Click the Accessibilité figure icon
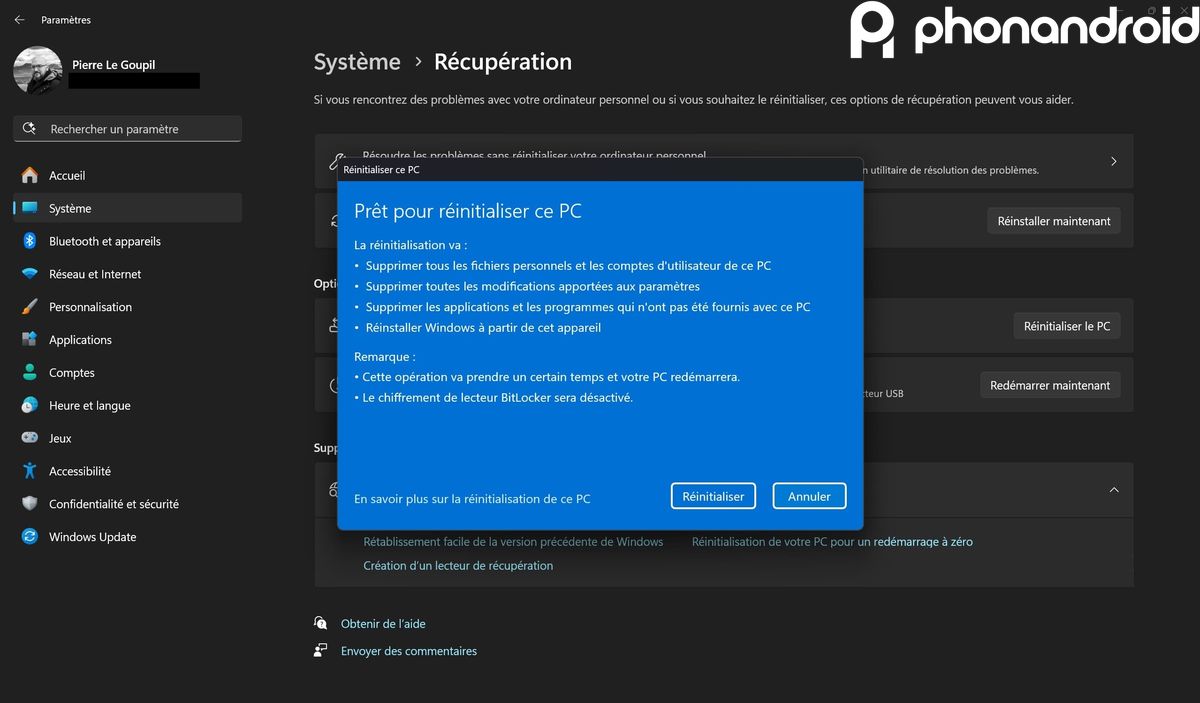1200x703 pixels. 30,471
